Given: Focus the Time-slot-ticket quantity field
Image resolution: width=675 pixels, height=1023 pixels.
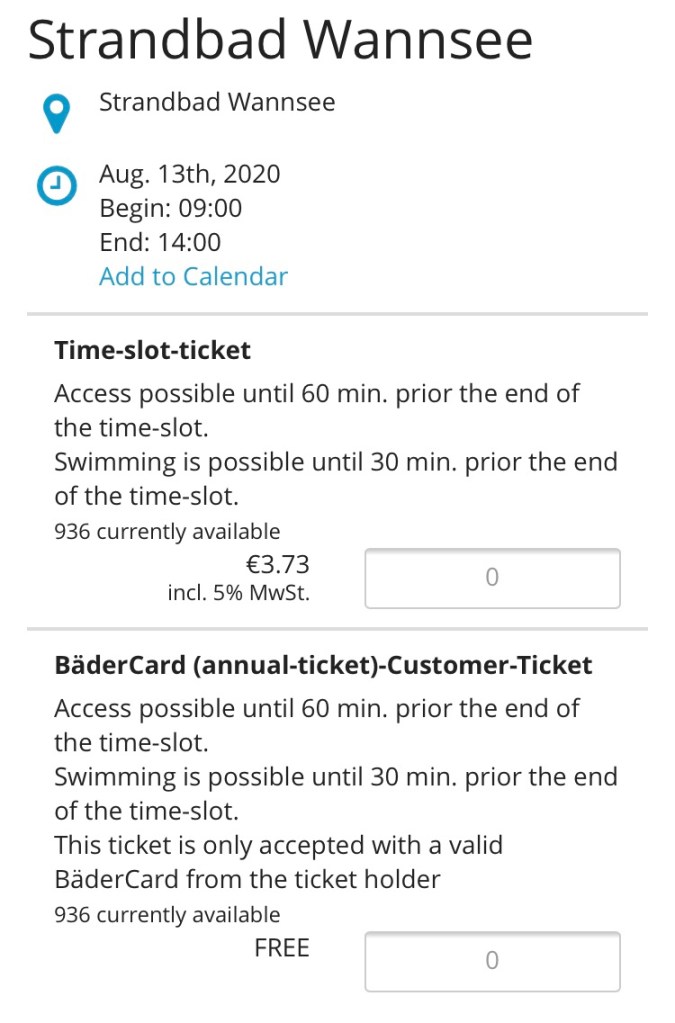Looking at the screenshot, I should (492, 578).
